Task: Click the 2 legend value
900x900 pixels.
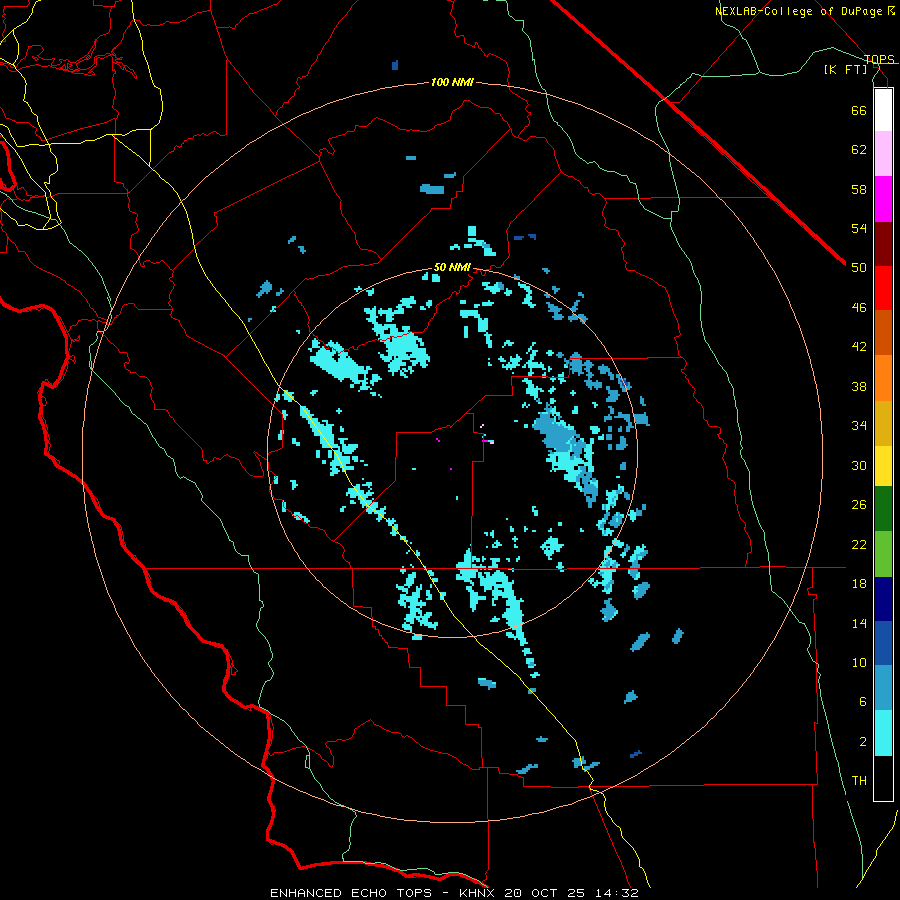Action: click(x=863, y=741)
